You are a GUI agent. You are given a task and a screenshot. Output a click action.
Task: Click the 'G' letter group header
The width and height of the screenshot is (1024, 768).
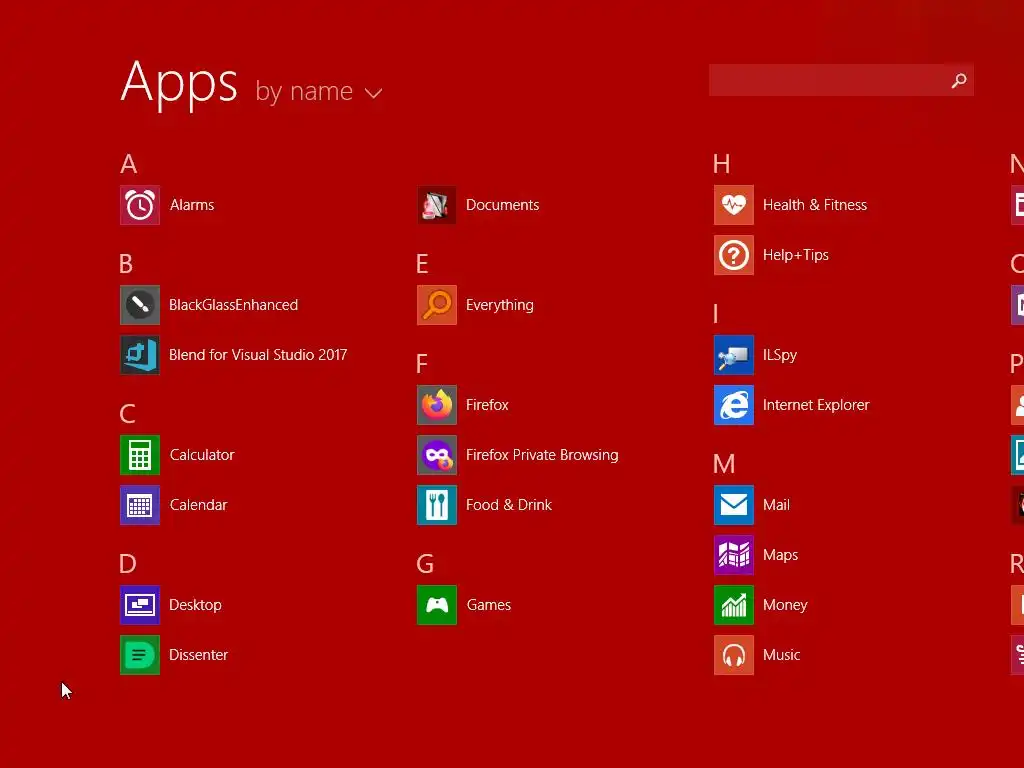pos(425,564)
